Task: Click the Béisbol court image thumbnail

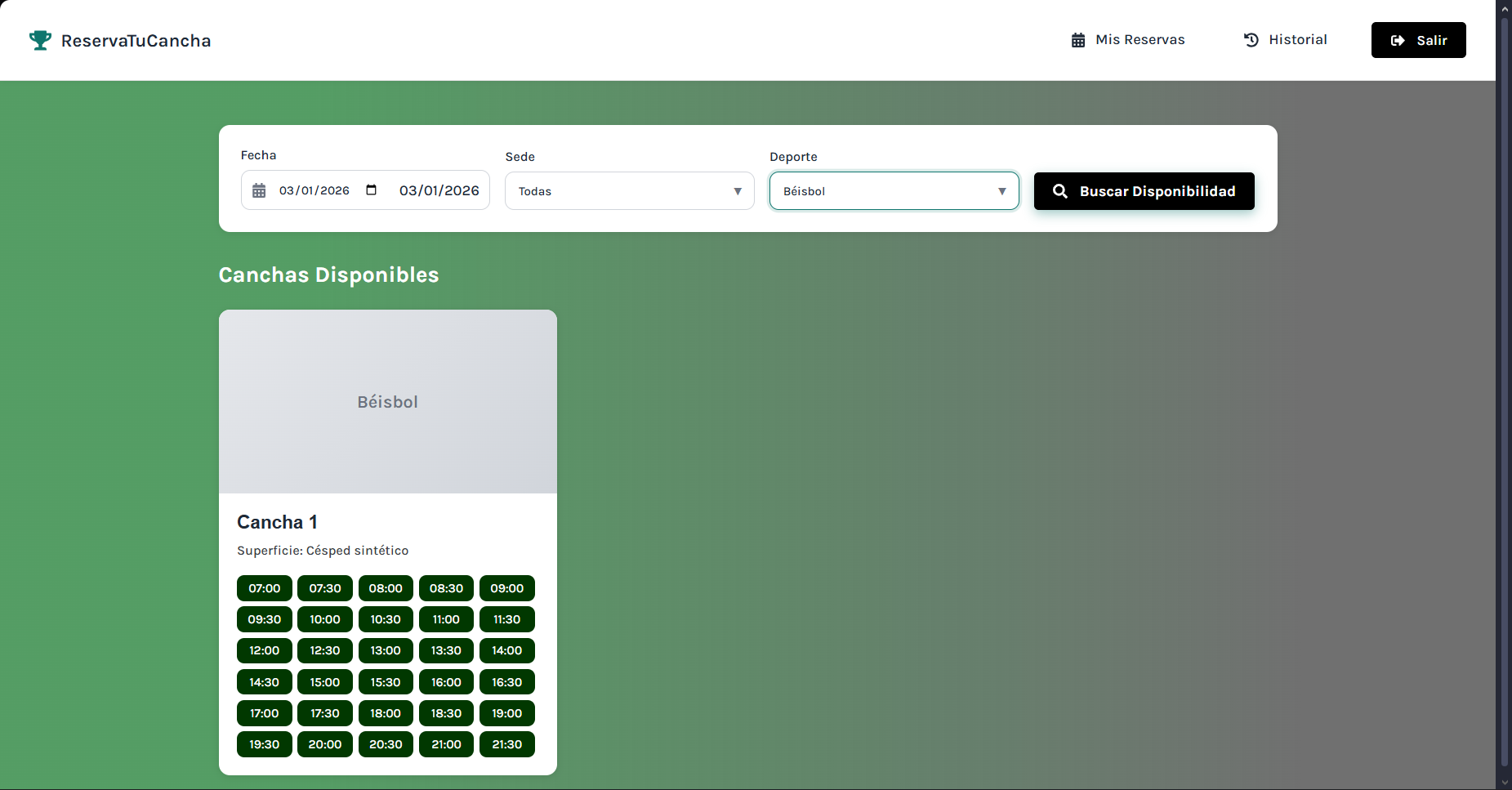Action: pyautogui.click(x=387, y=401)
